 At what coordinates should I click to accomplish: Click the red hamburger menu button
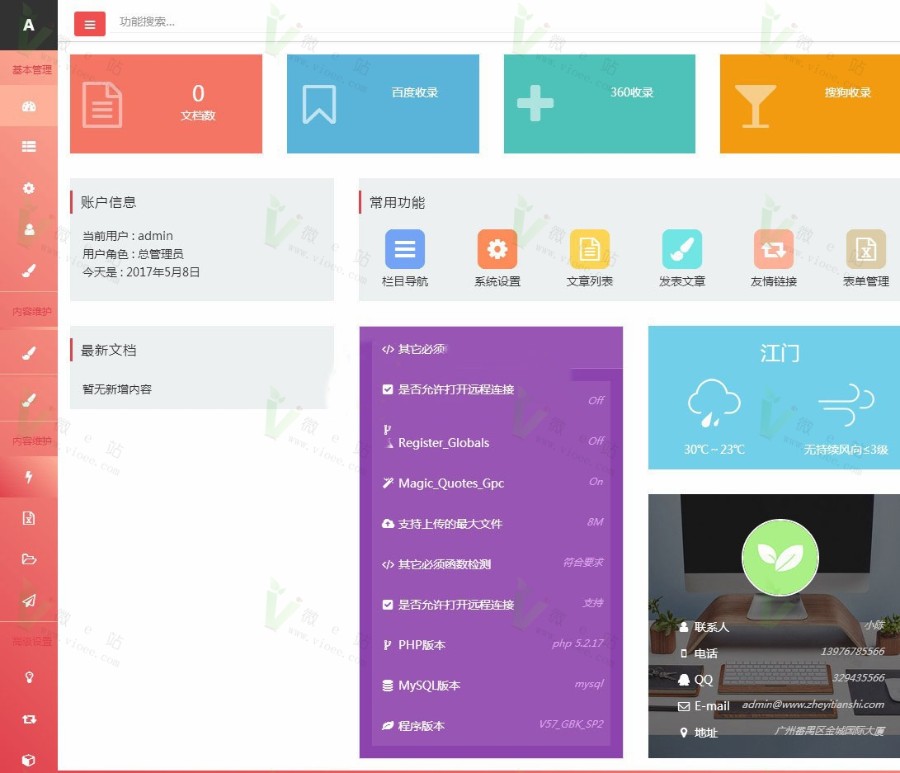pyautogui.click(x=90, y=24)
